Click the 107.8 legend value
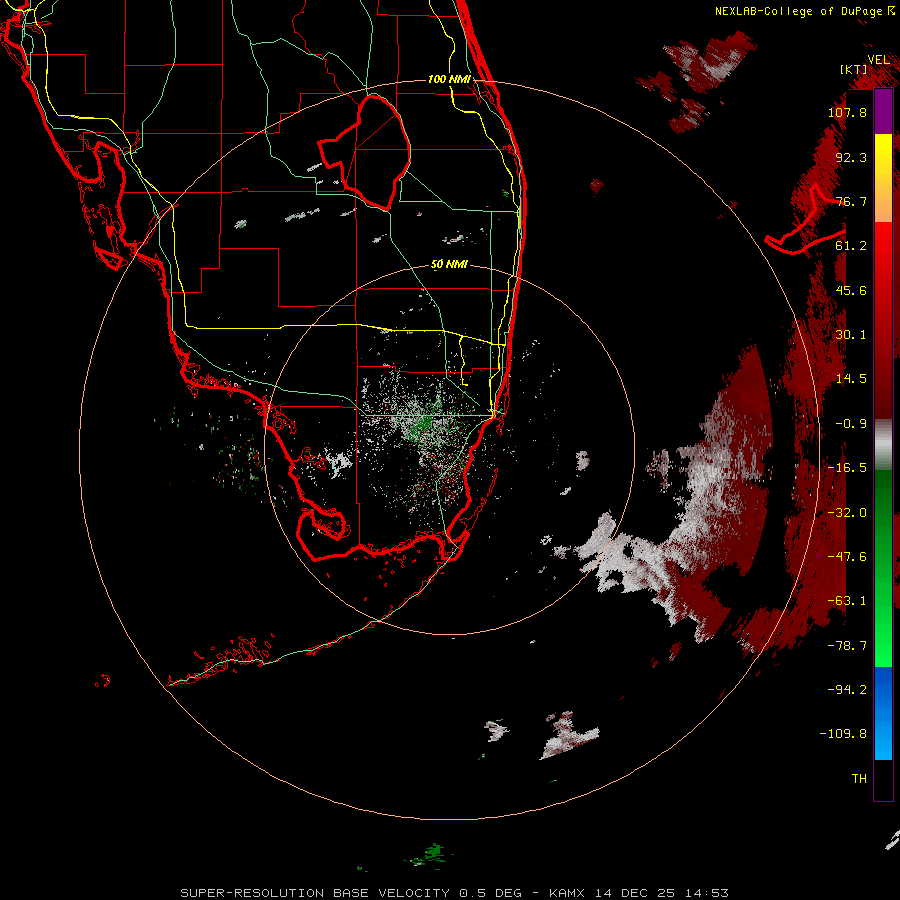Image resolution: width=900 pixels, height=900 pixels. pos(847,112)
